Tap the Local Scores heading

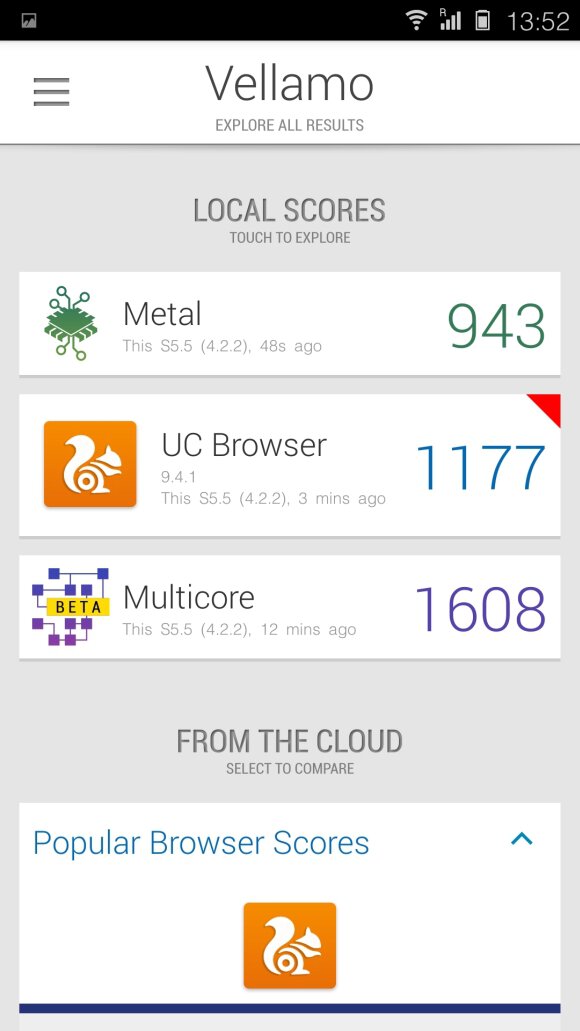pos(289,210)
